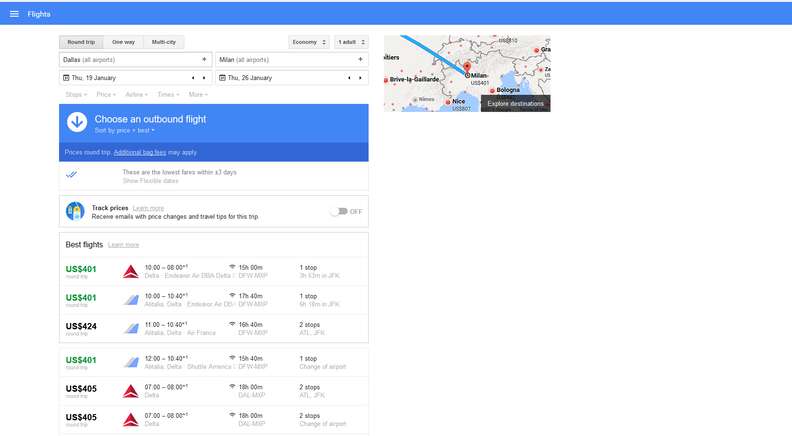Click the Nice destination dot on map
The height and width of the screenshot is (436, 792).
pos(448,102)
